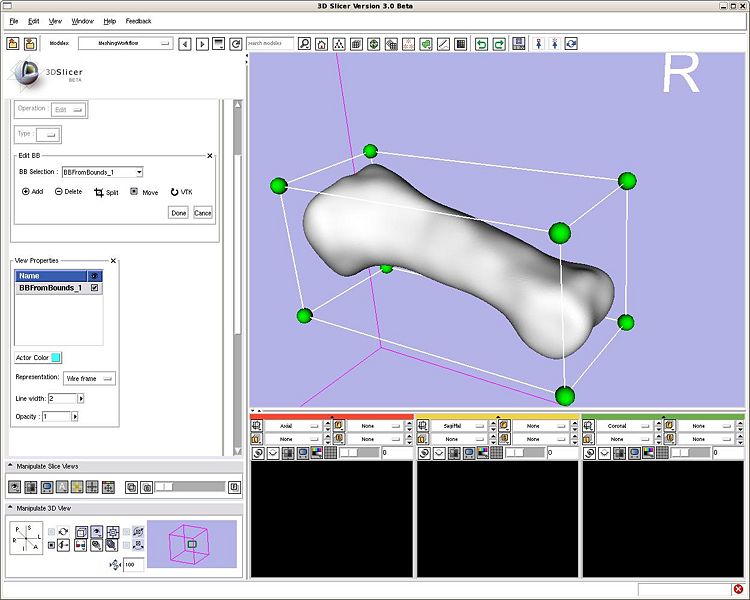This screenshot has height=600, width=750.
Task: Open the BB Selection dropdown
Action: (x=102, y=172)
